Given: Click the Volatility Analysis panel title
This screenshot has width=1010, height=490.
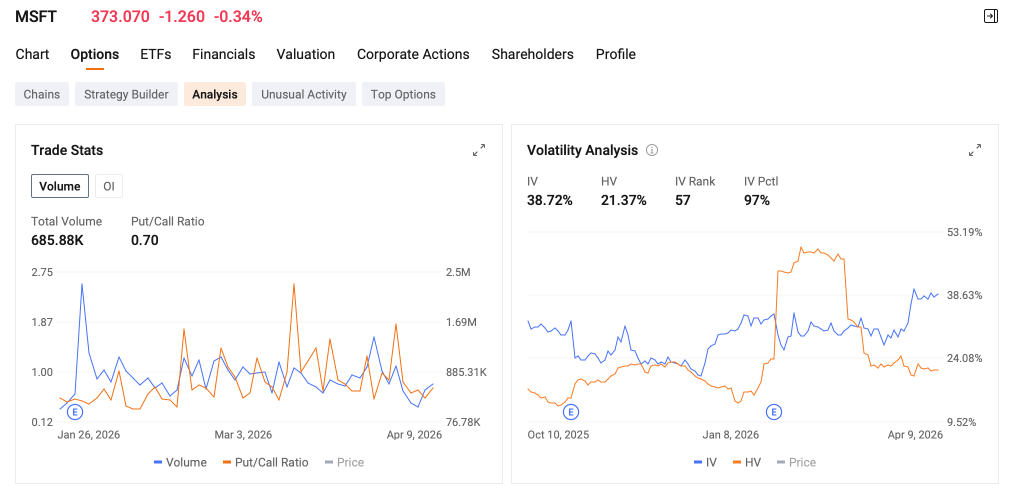Looking at the screenshot, I should 582,150.
